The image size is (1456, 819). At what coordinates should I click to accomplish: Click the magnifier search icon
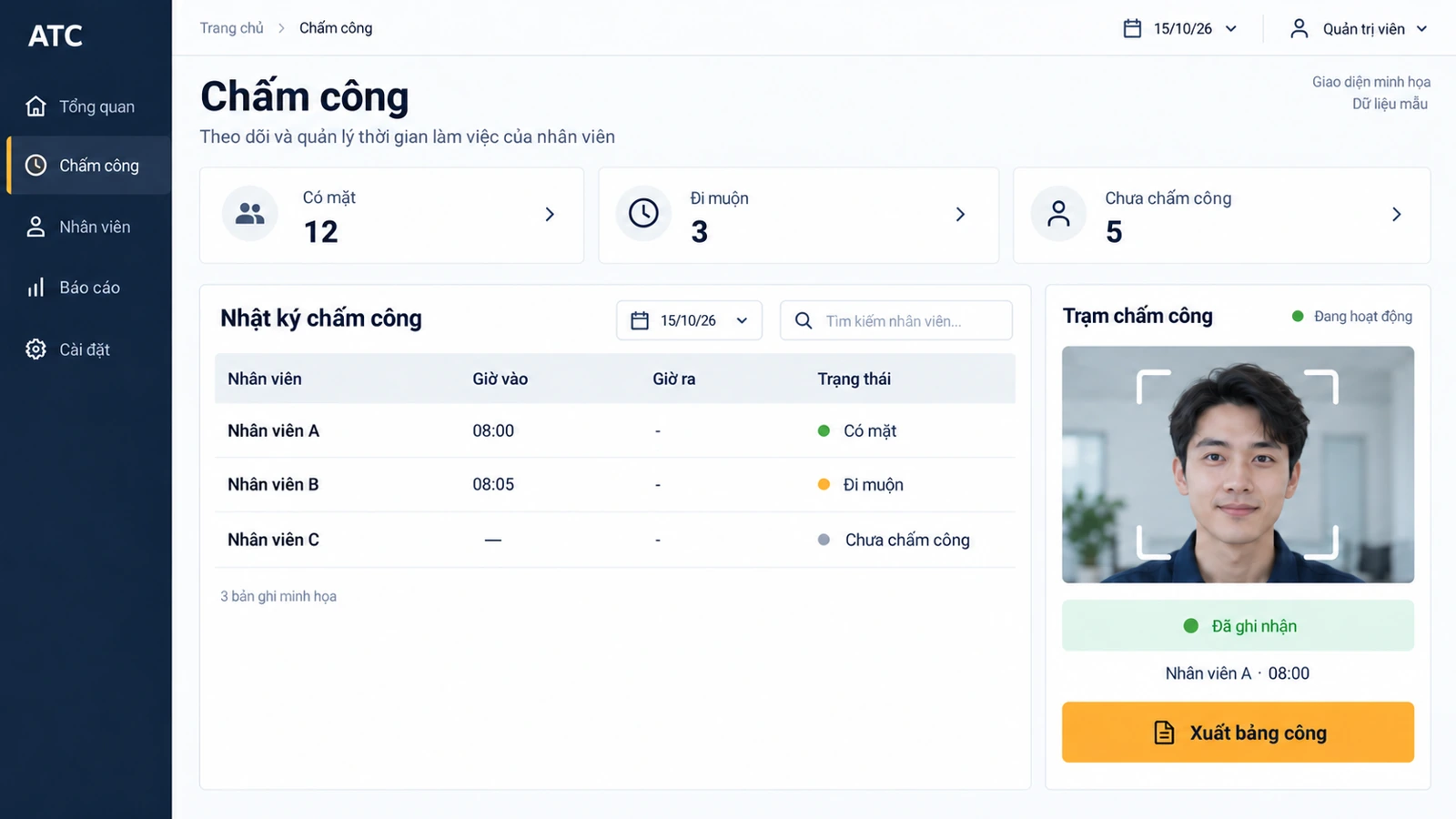coord(804,320)
